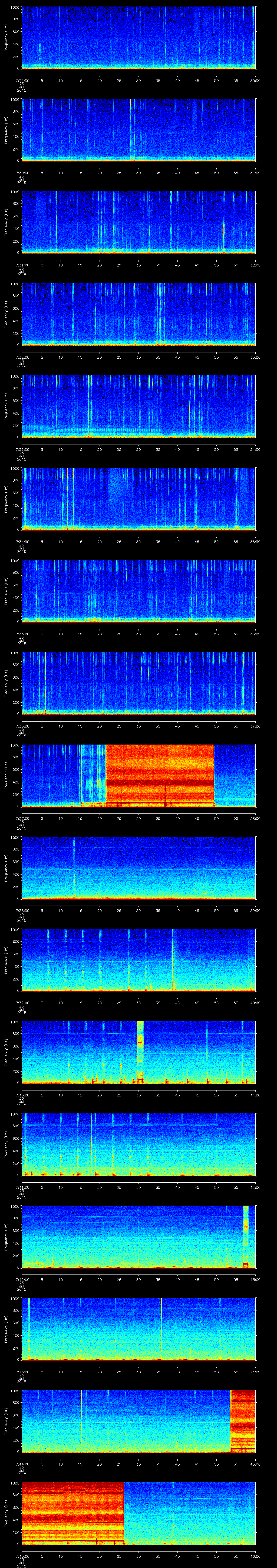The height and width of the screenshot is (1568, 277).
Task: Click the 7:33:00 start time label
Action: [x=22, y=449]
